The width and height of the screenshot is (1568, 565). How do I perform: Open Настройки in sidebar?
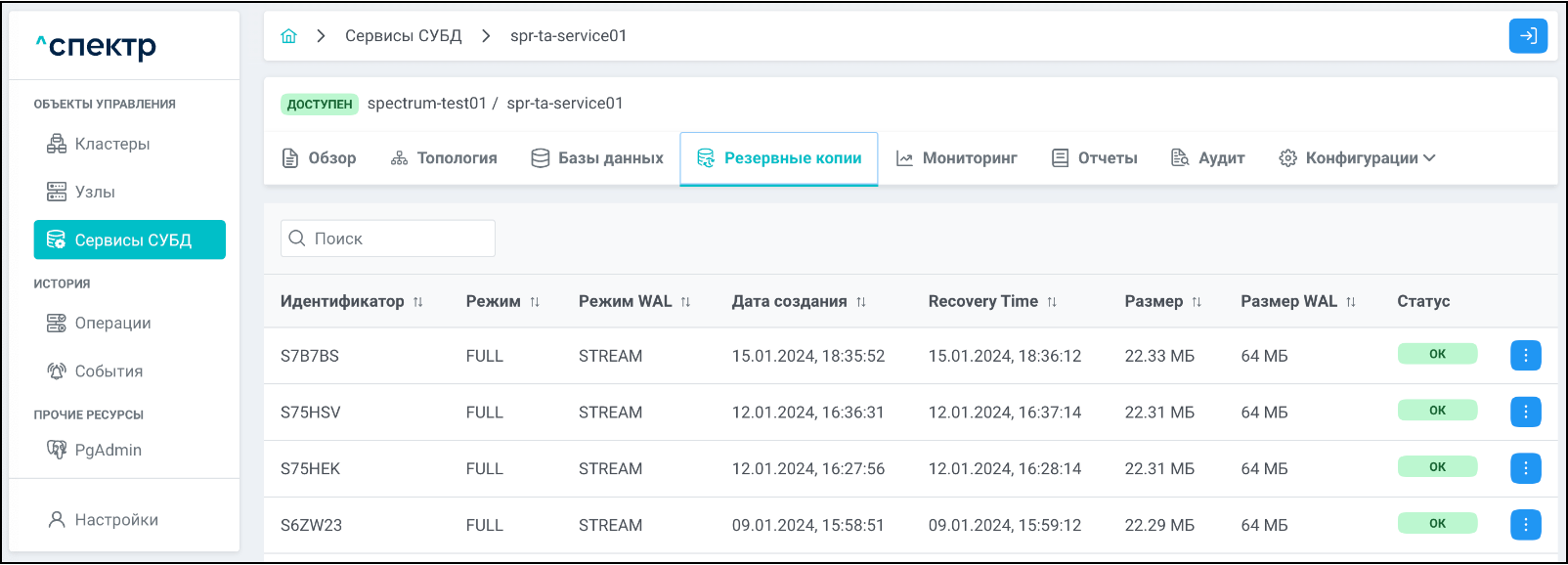tap(115, 520)
